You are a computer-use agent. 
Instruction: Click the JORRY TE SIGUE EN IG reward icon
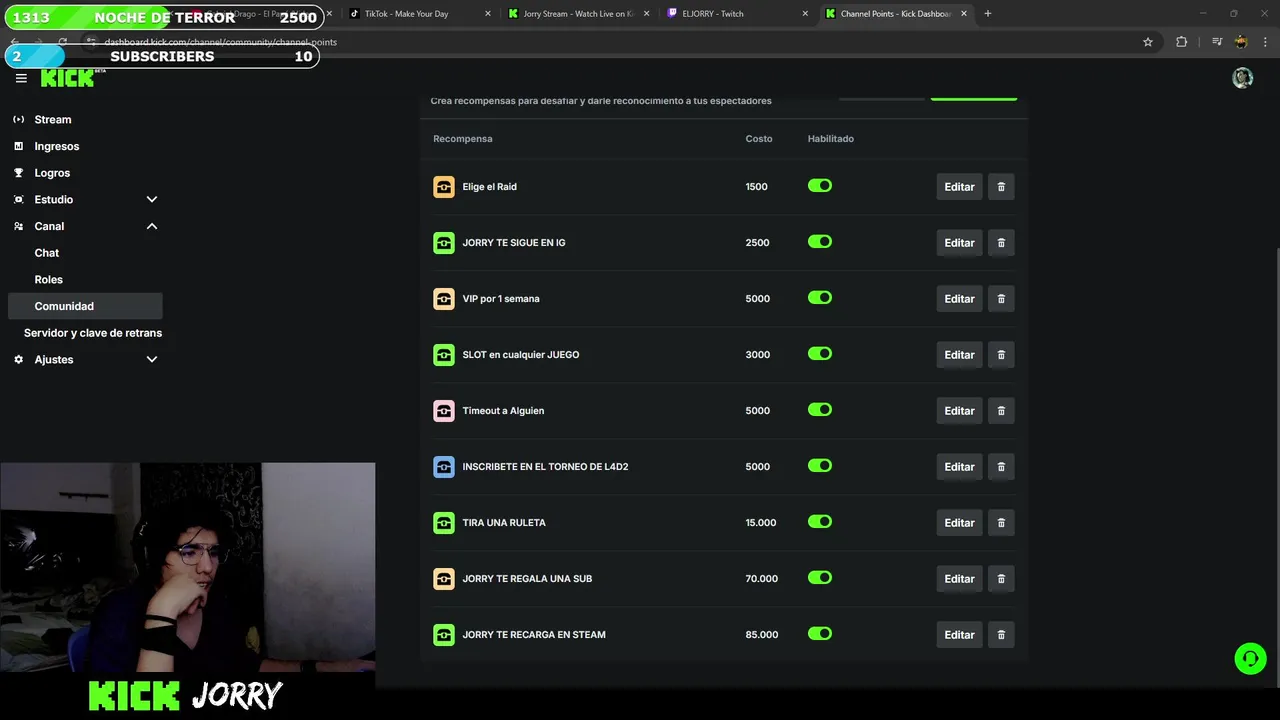(x=444, y=243)
